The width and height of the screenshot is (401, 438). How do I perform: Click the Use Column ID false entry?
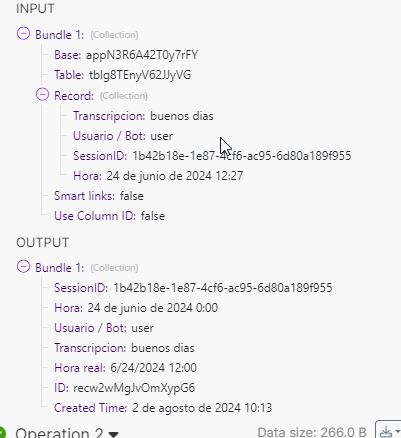pos(110,216)
